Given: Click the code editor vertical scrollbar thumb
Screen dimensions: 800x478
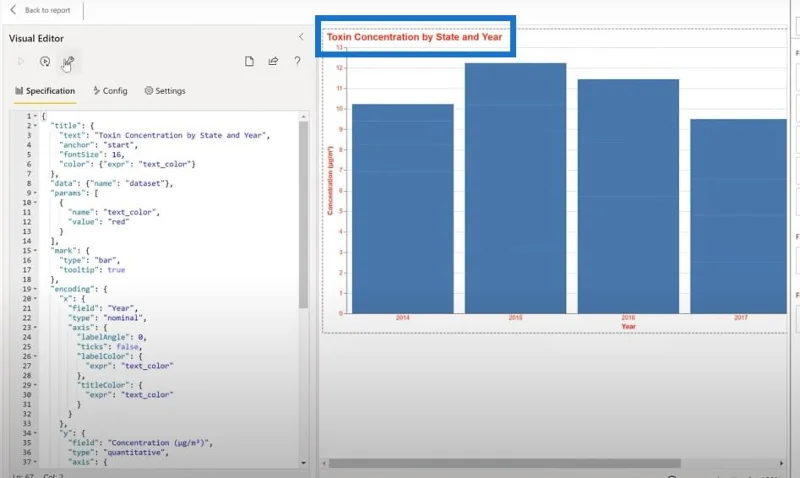Looking at the screenshot, I should click(304, 215).
